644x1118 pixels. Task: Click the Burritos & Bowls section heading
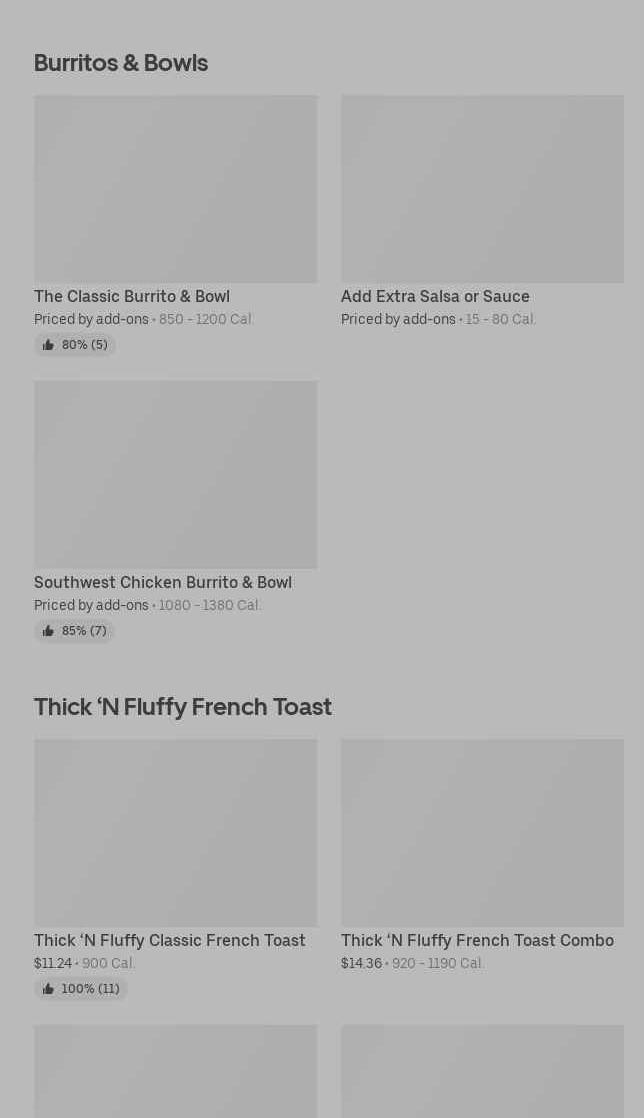click(x=121, y=62)
